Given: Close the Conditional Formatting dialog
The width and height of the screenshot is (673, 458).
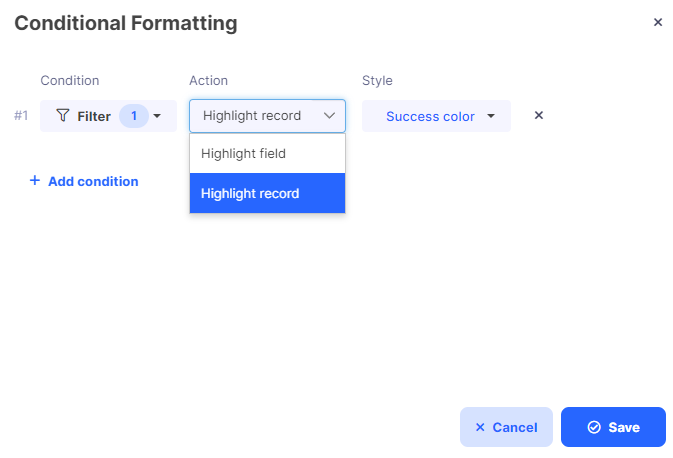Looking at the screenshot, I should click(658, 22).
